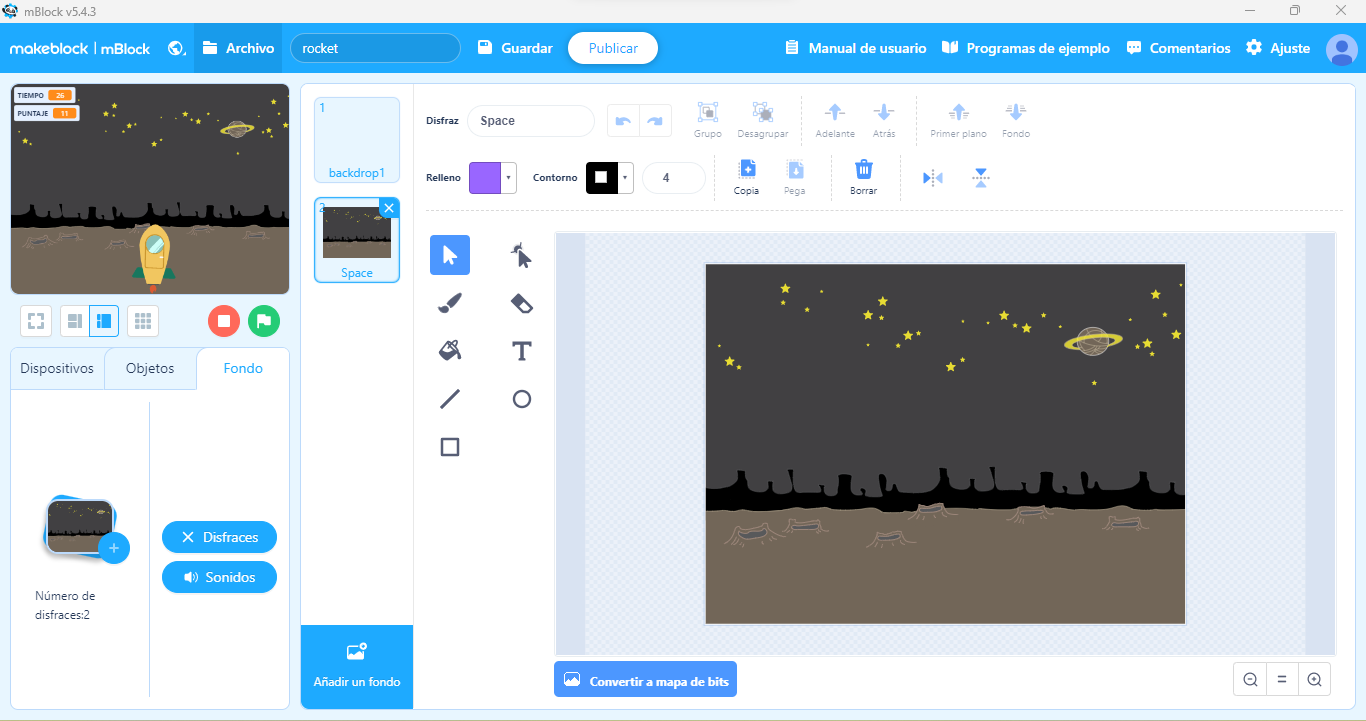Viewport: 1366px width, 721px height.
Task: Open the Relleno fill color dropdown arrow
Action: click(x=509, y=178)
